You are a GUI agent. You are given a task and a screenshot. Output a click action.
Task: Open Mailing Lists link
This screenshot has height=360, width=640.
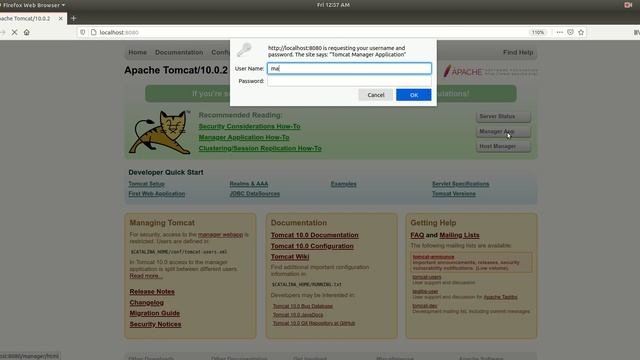459,236
